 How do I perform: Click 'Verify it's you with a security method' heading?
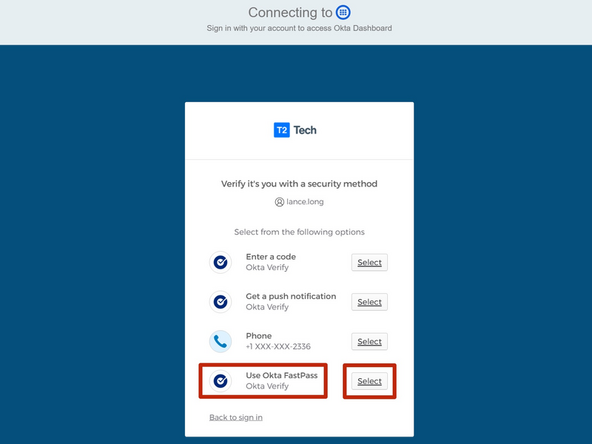(299, 184)
